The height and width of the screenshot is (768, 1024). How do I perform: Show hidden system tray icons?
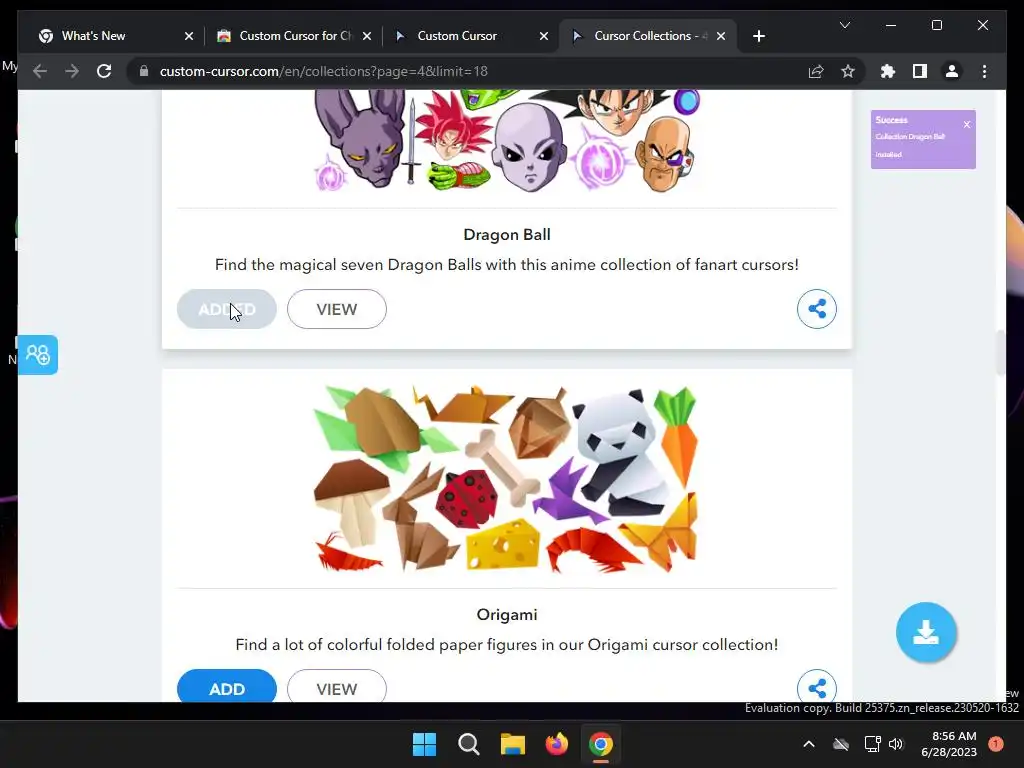(x=808, y=744)
